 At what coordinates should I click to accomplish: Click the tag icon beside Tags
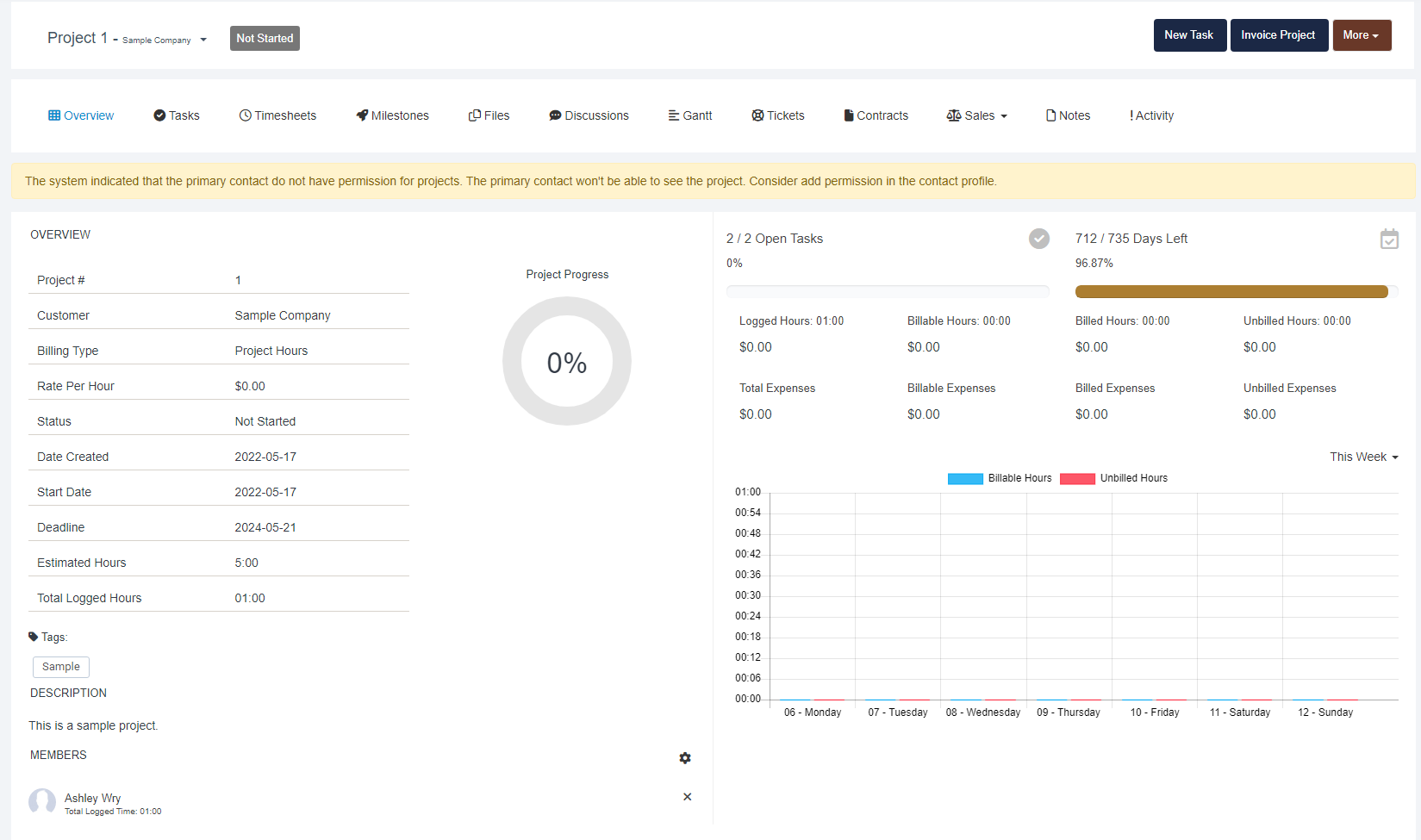(x=34, y=637)
